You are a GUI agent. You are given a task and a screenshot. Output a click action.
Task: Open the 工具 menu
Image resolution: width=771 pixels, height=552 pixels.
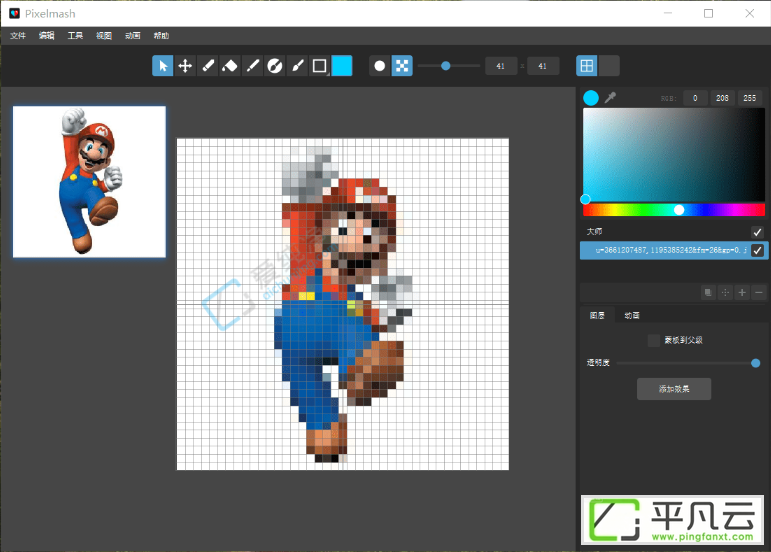coord(75,35)
